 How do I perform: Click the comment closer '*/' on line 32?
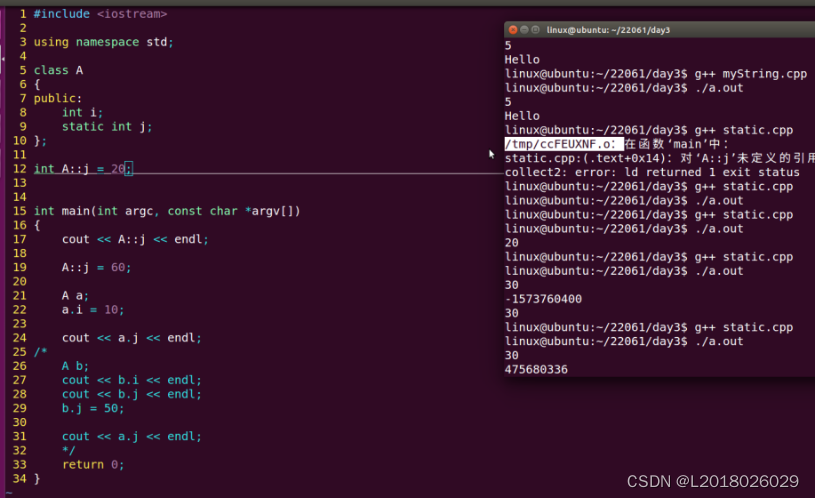coord(69,450)
